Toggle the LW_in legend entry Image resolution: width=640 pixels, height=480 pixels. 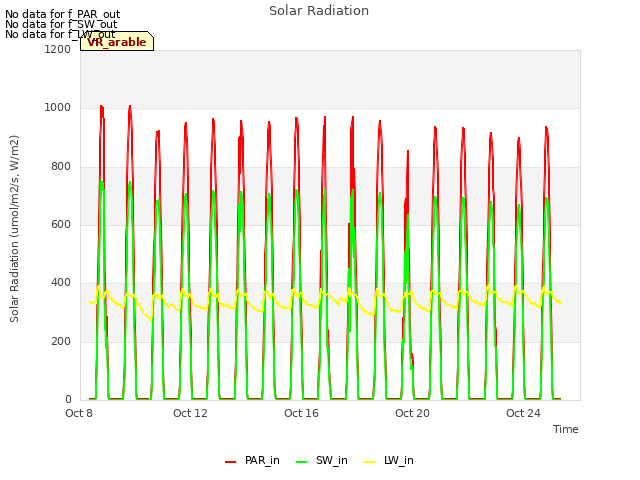tap(389, 460)
